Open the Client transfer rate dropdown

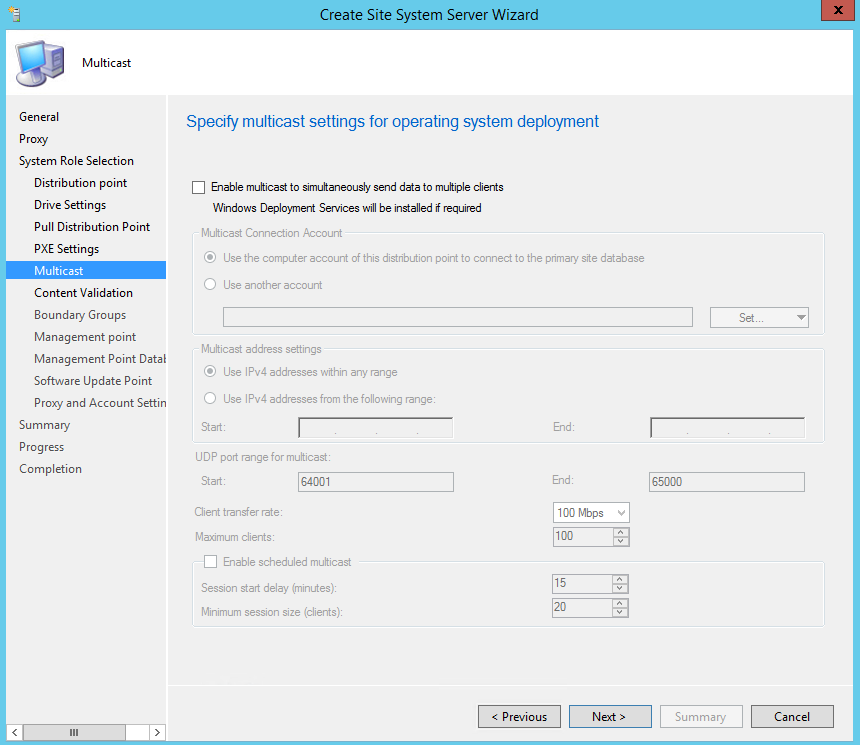(x=591, y=512)
